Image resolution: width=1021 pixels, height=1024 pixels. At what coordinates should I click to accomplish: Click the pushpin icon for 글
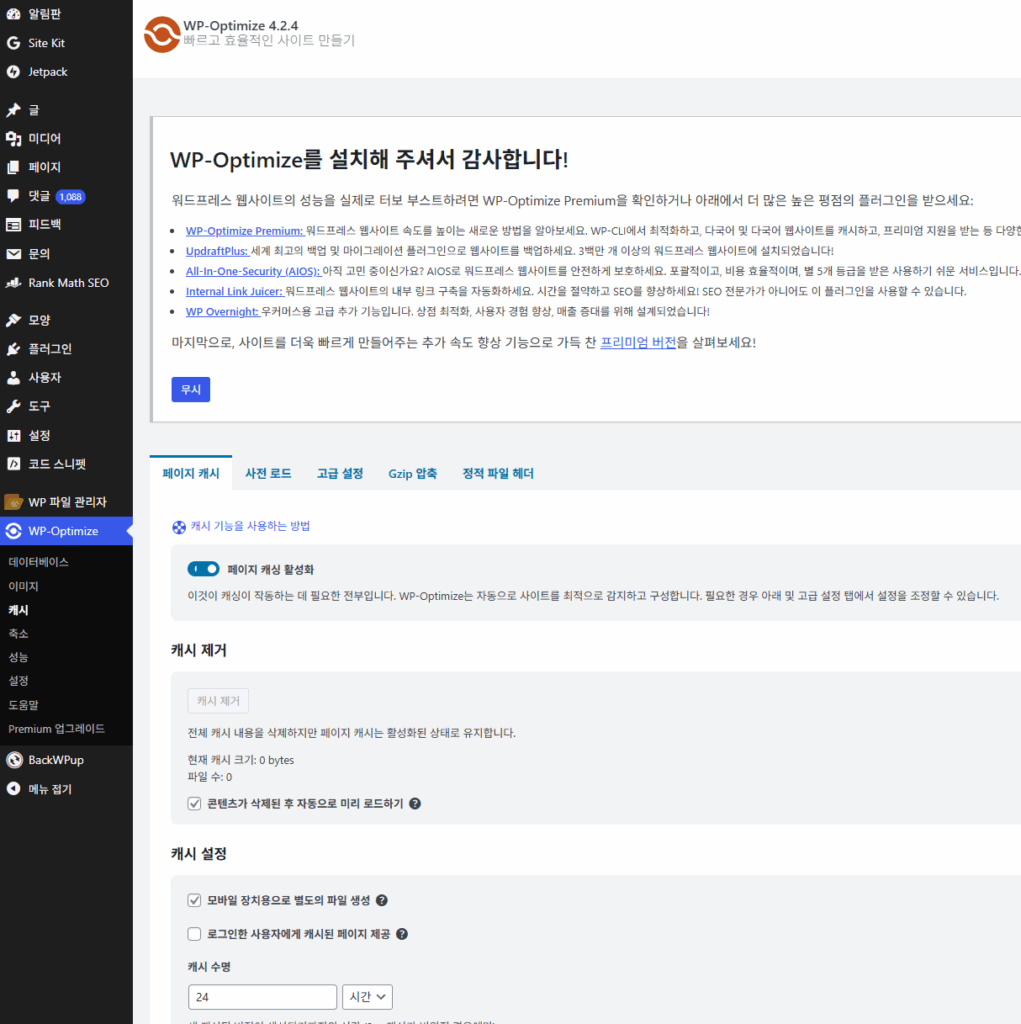[x=13, y=110]
